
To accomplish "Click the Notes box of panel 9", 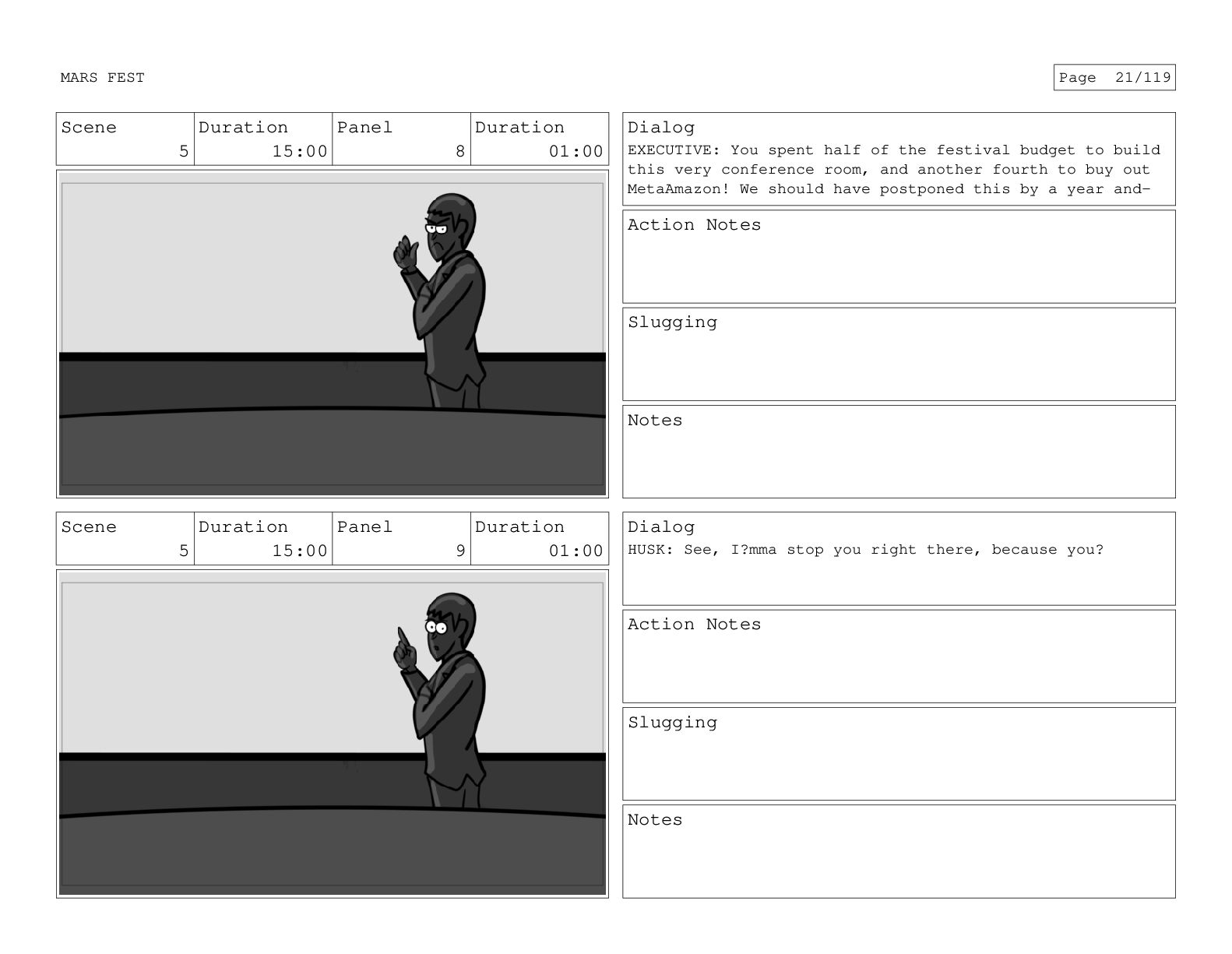I will click(x=899, y=851).
